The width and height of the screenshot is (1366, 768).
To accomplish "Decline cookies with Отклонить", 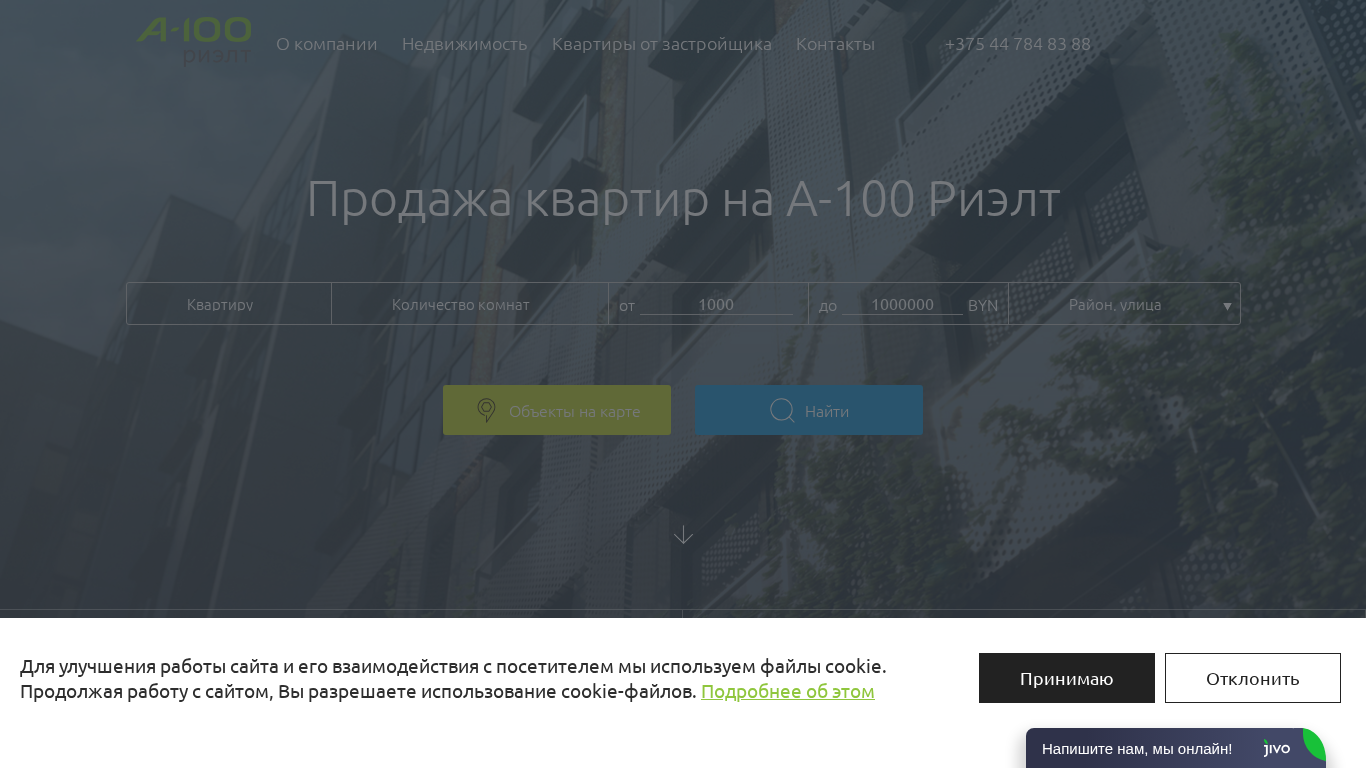I will tap(1253, 678).
